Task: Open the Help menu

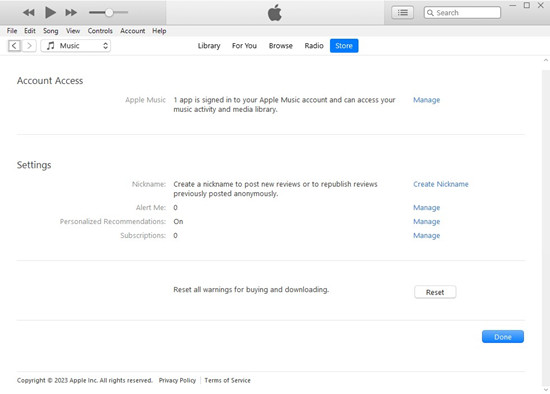Action: pyautogui.click(x=159, y=31)
